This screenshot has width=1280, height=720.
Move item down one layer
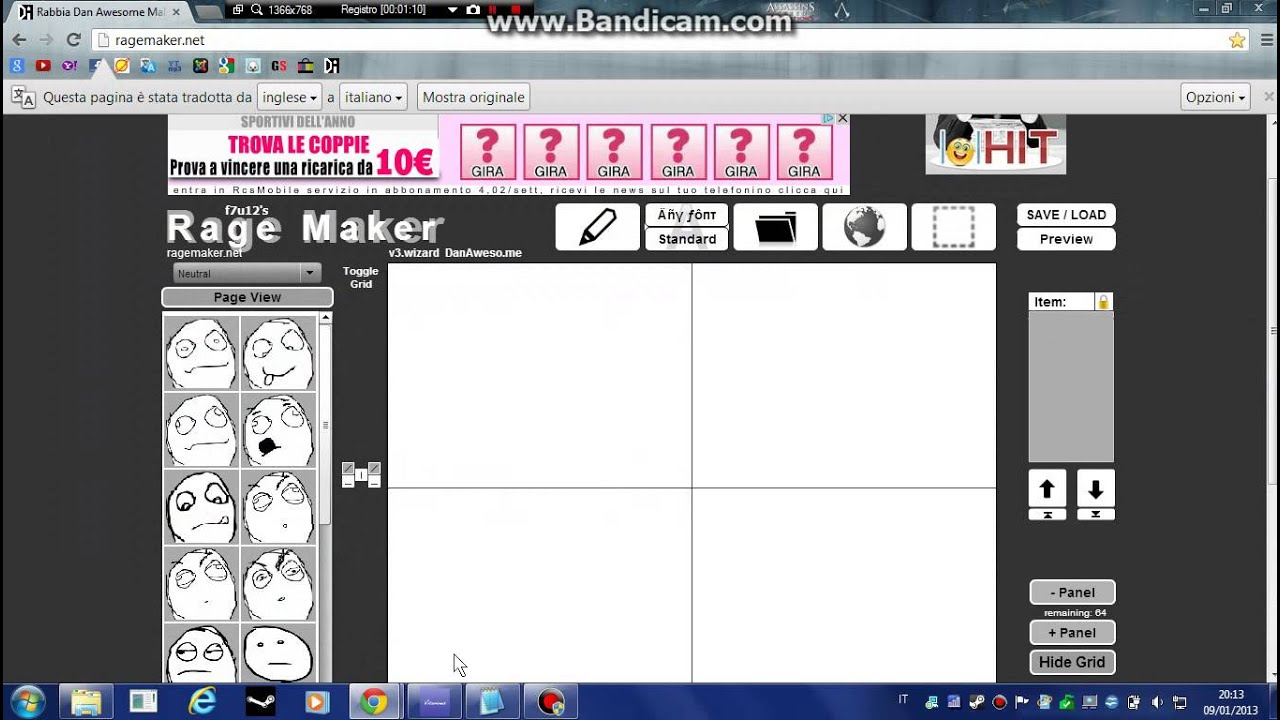(1095, 489)
